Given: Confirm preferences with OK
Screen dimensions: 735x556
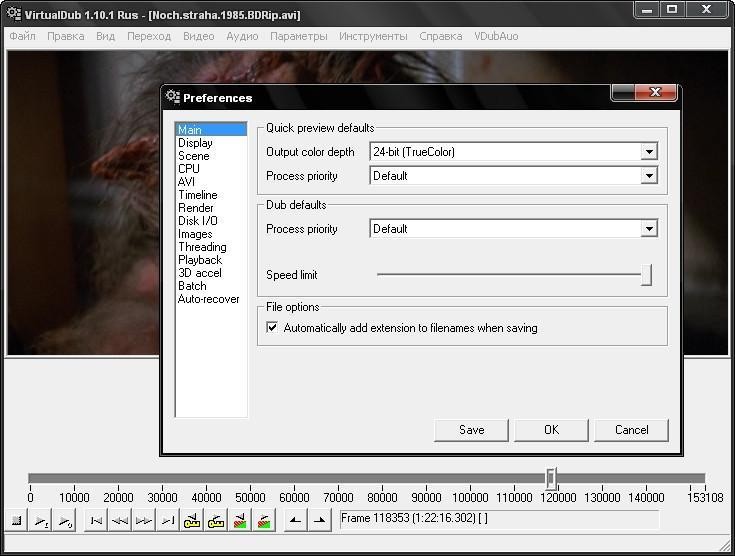Looking at the screenshot, I should click(551, 430).
